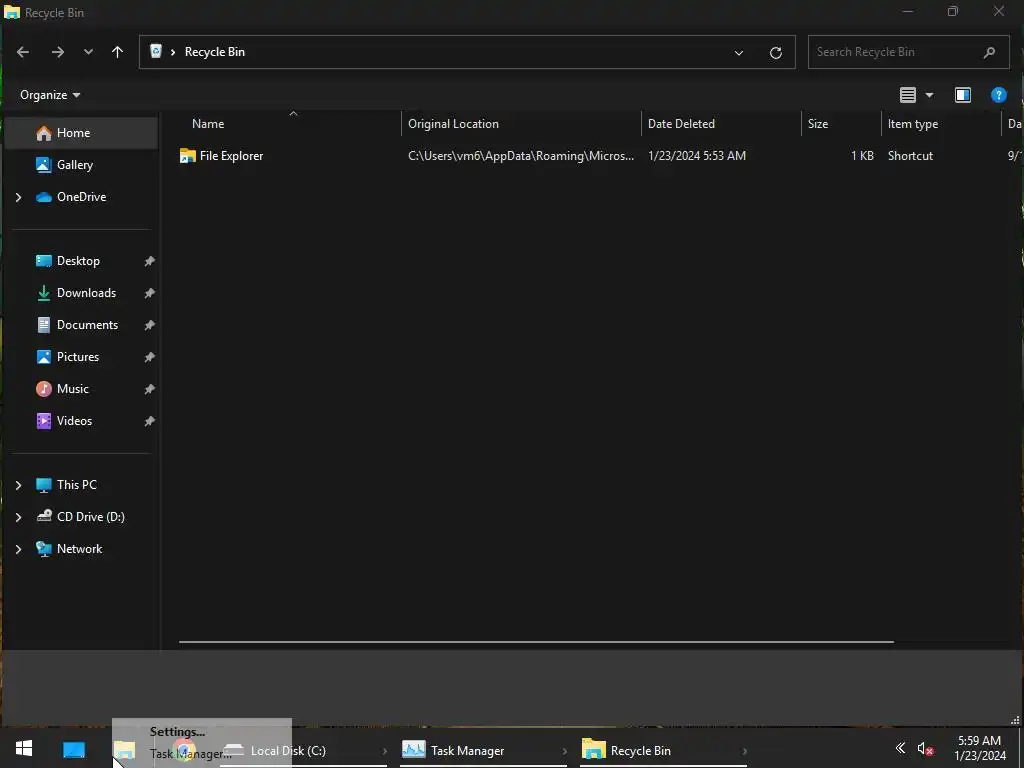Select Home in the navigation pane

pyautogui.click(x=81, y=133)
